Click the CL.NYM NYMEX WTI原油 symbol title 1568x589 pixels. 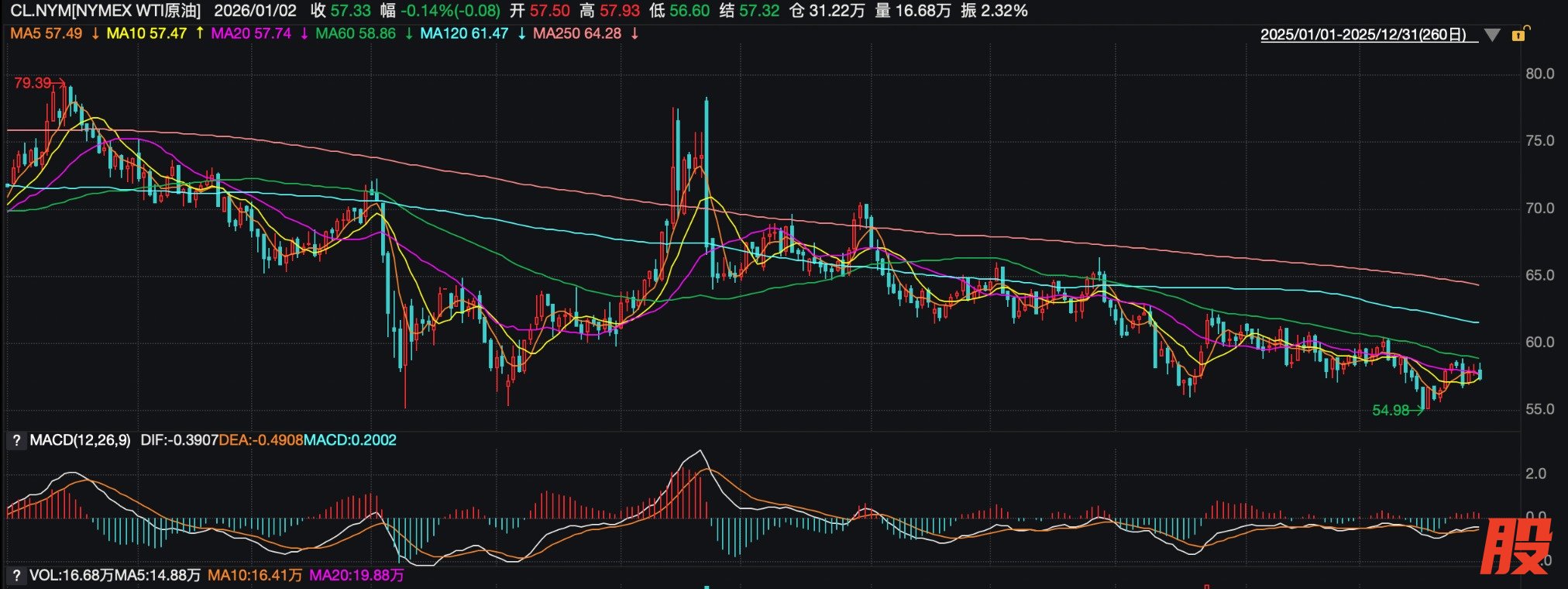105,11
